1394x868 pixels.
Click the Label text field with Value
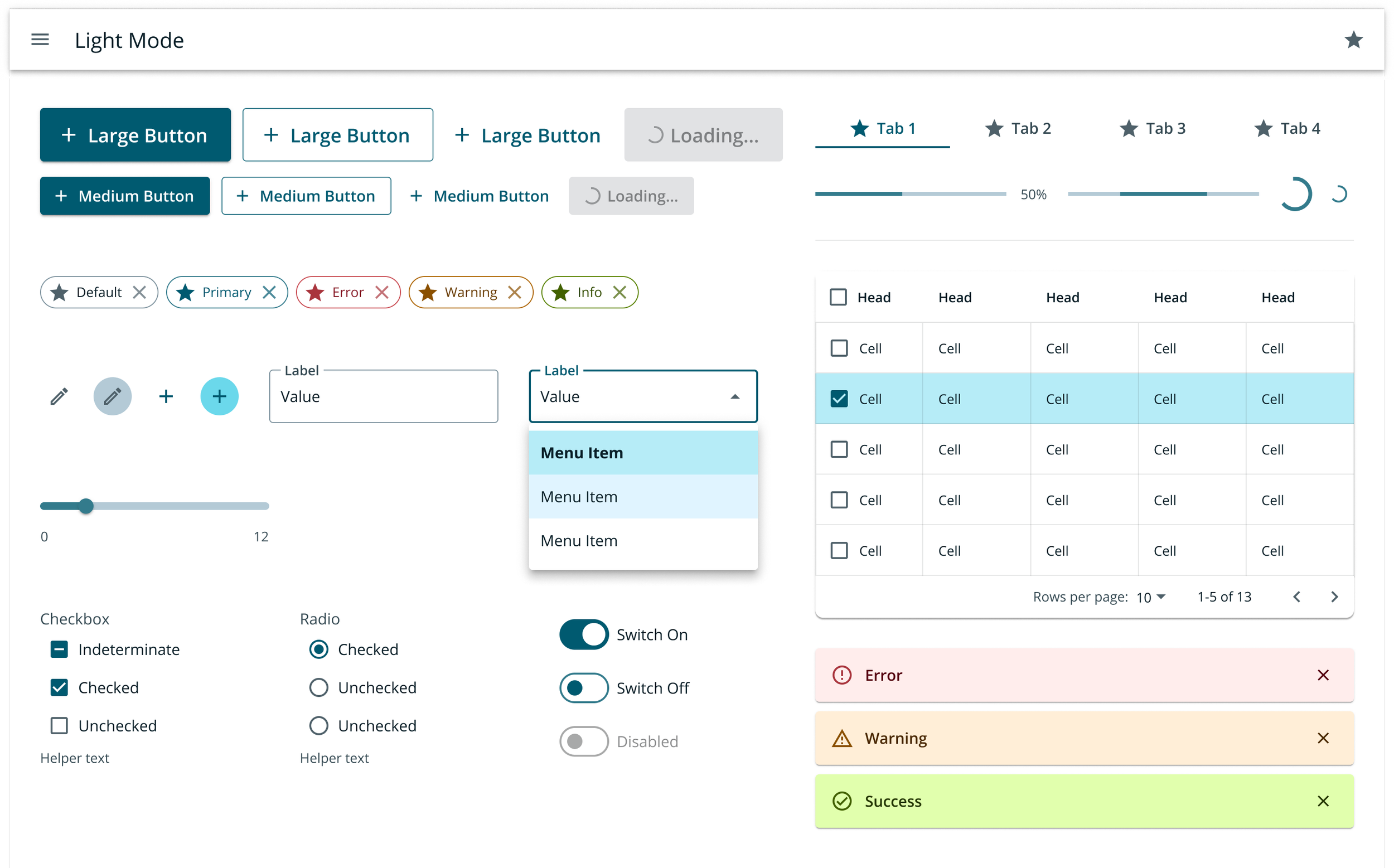(384, 397)
